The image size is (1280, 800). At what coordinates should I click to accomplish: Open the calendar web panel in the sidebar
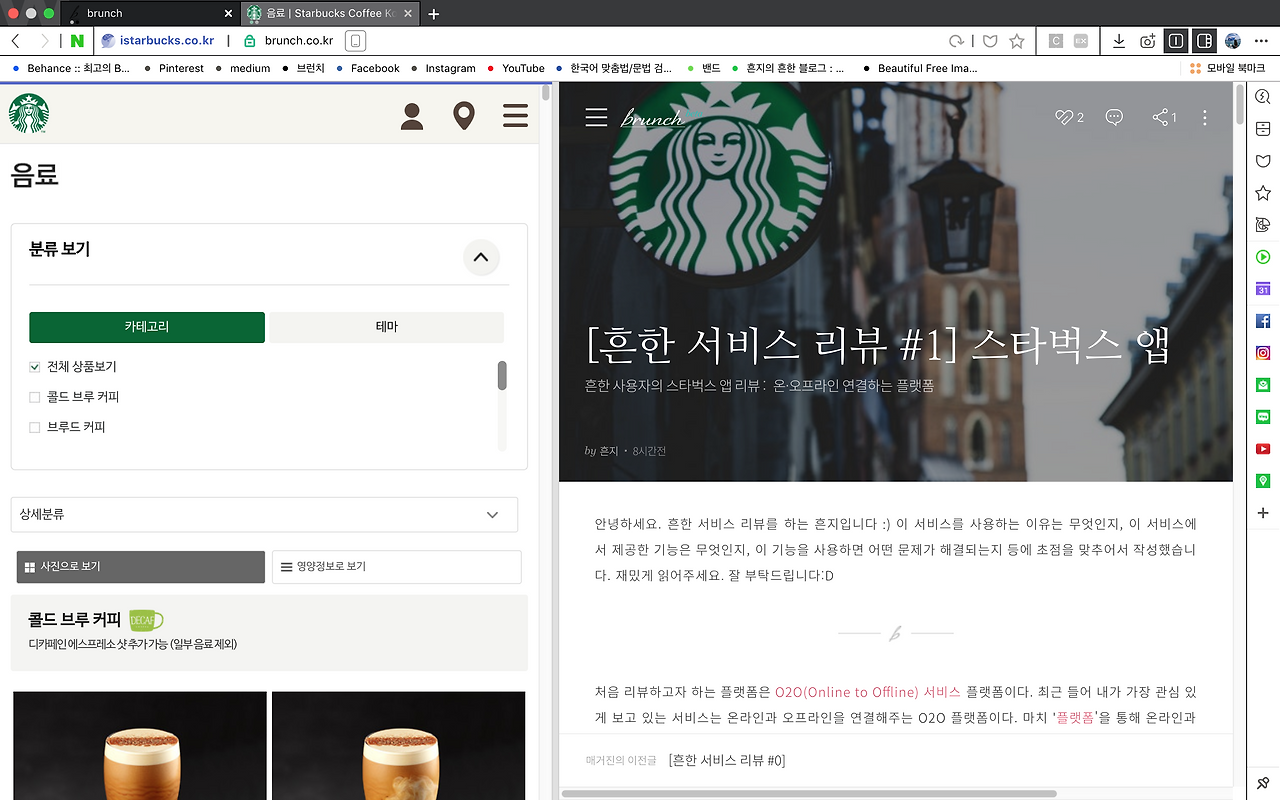pyautogui.click(x=1262, y=288)
